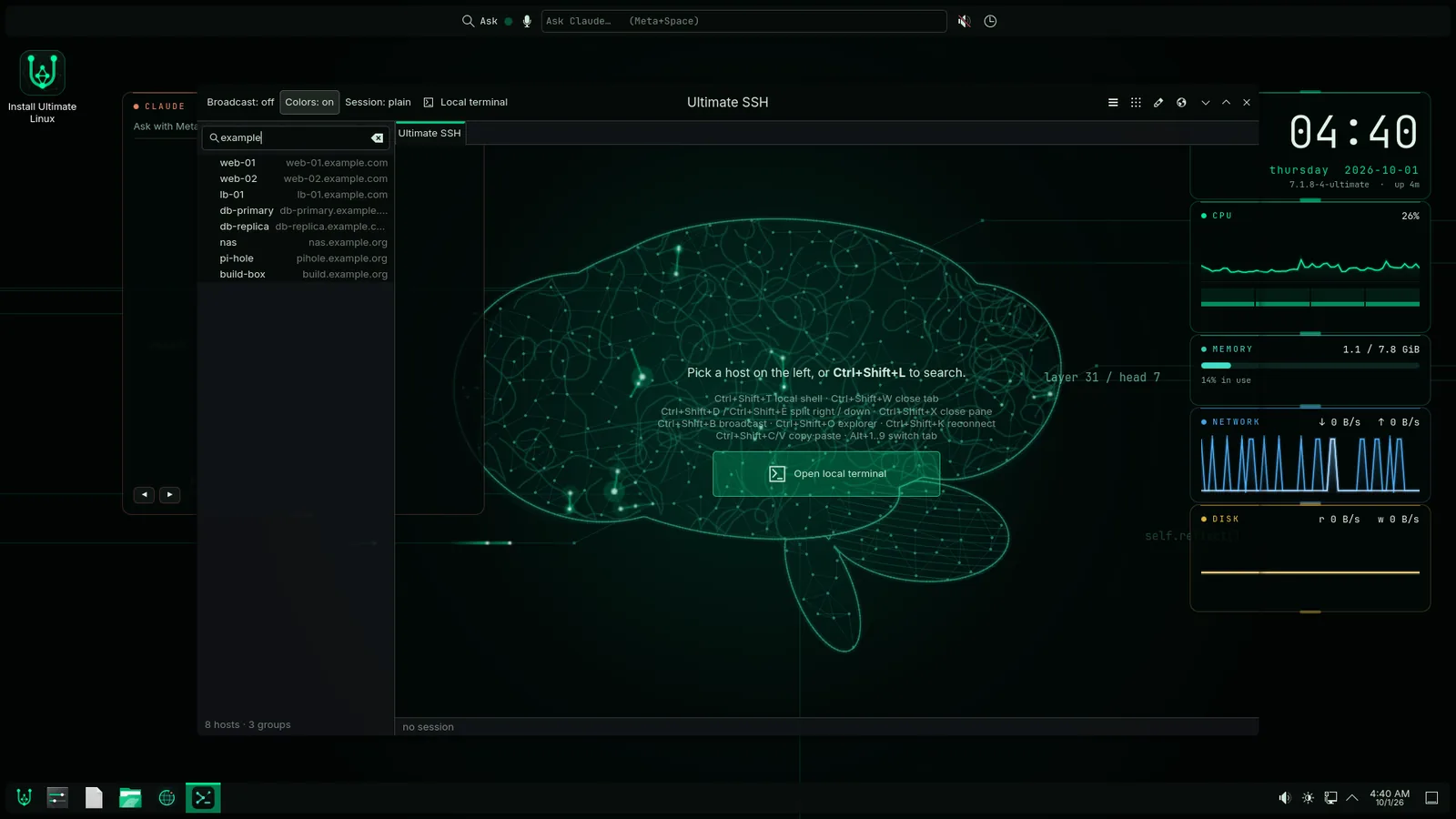1456x819 pixels.
Task: Open the green file manager folder in taskbar
Action: click(130, 798)
